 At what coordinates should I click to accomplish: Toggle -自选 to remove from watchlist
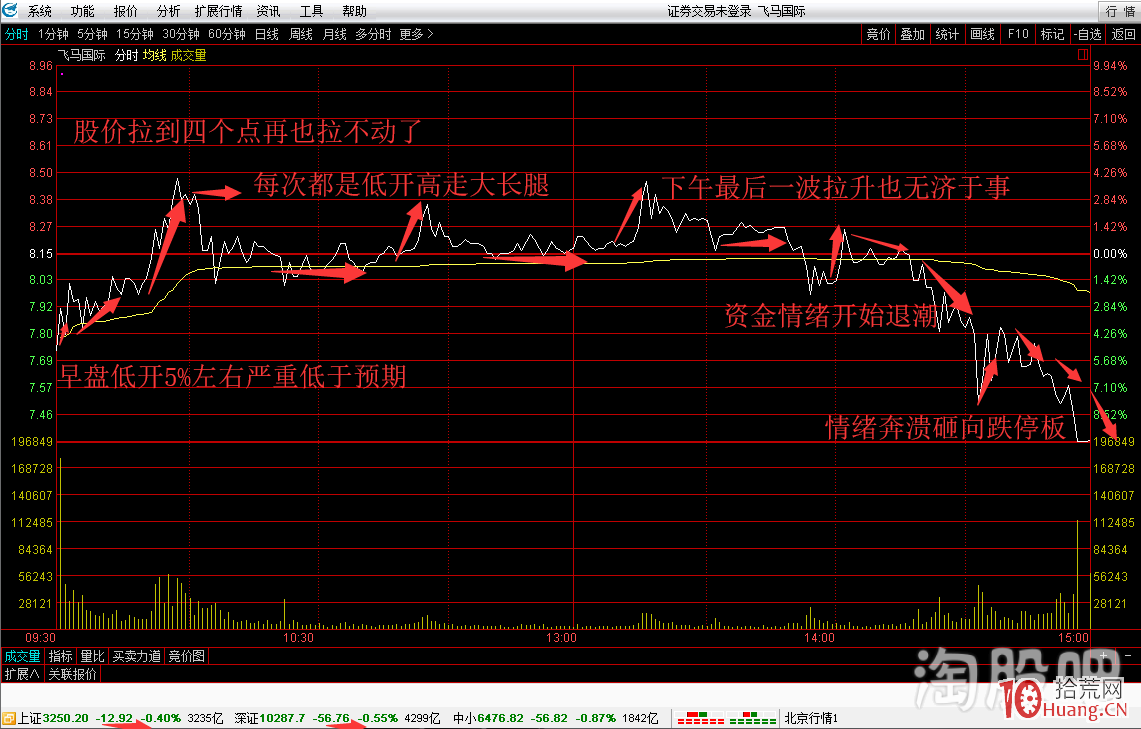[x=1087, y=33]
